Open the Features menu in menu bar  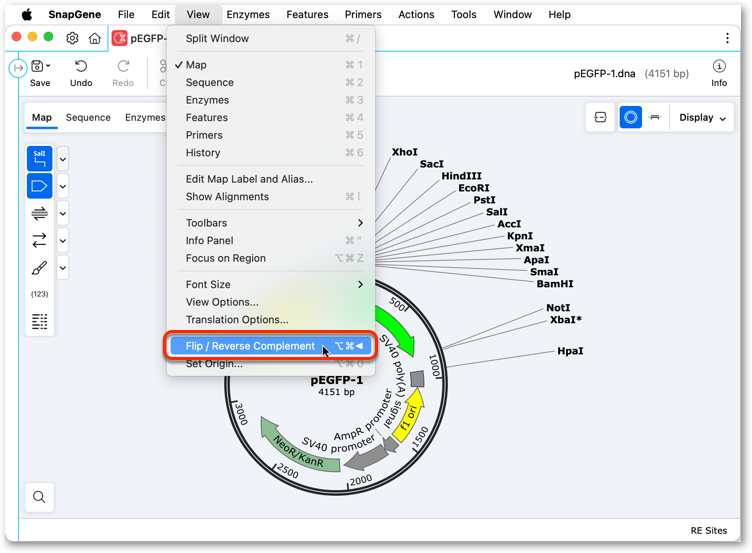pos(307,14)
